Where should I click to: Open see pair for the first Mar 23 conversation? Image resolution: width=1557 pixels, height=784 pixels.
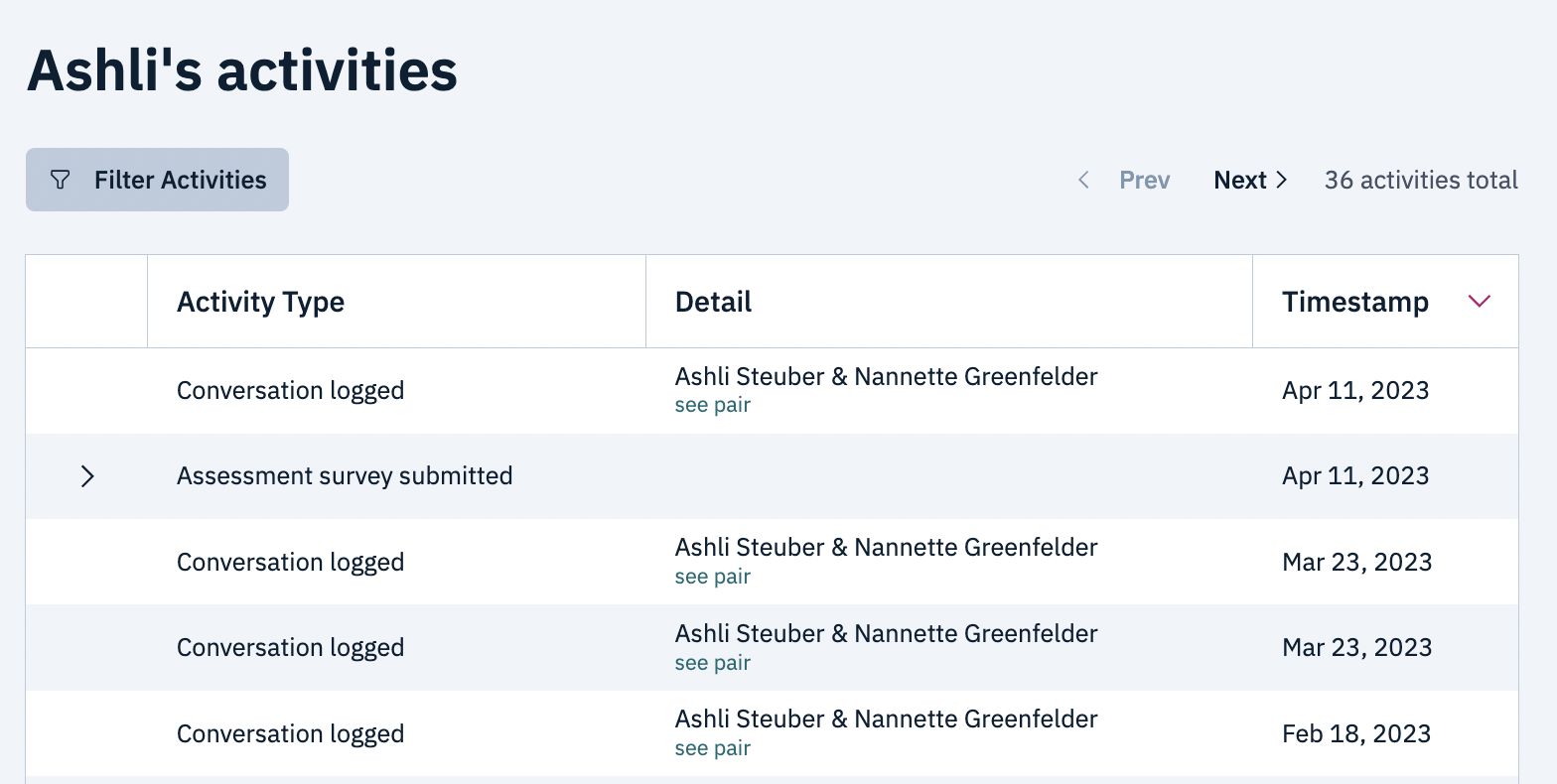[712, 577]
